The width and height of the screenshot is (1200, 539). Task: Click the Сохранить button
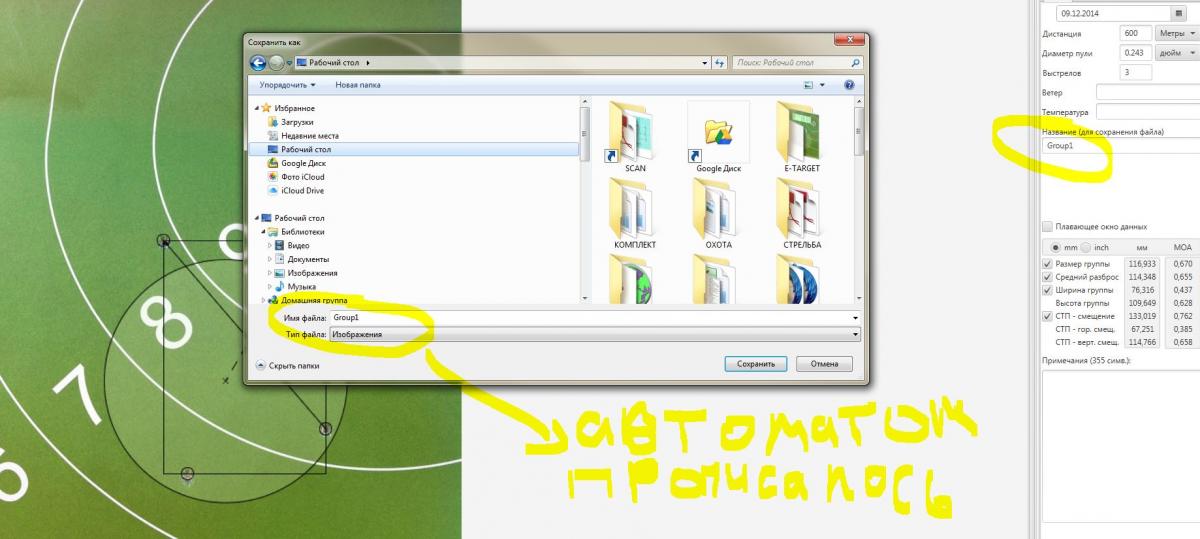tap(755, 364)
